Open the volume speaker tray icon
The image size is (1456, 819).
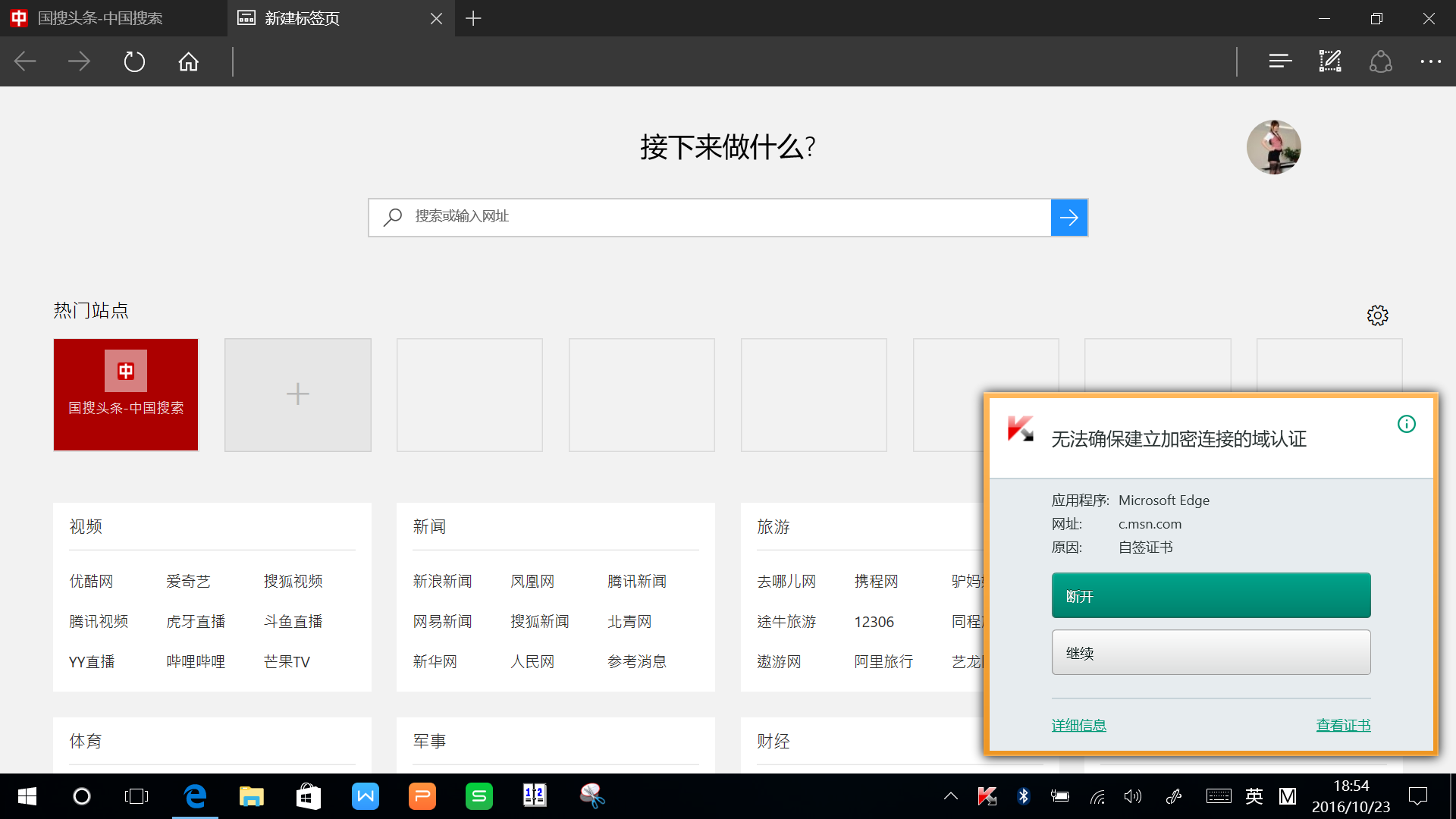pos(1133,796)
